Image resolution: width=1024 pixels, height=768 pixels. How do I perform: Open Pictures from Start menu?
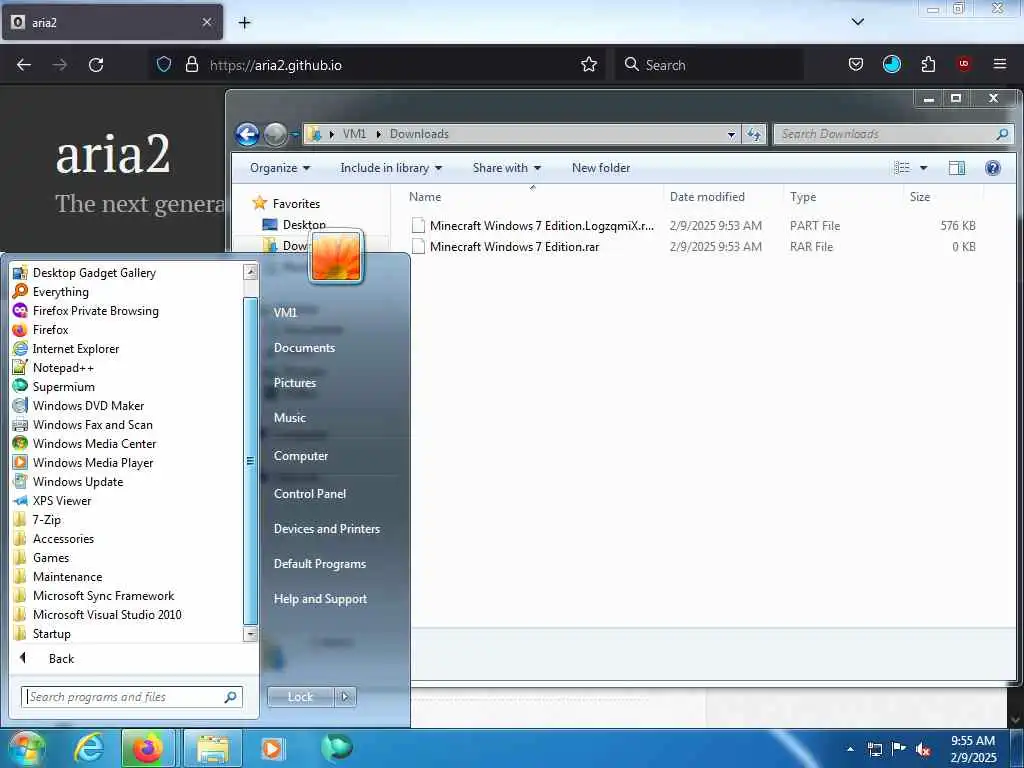pyautogui.click(x=295, y=383)
